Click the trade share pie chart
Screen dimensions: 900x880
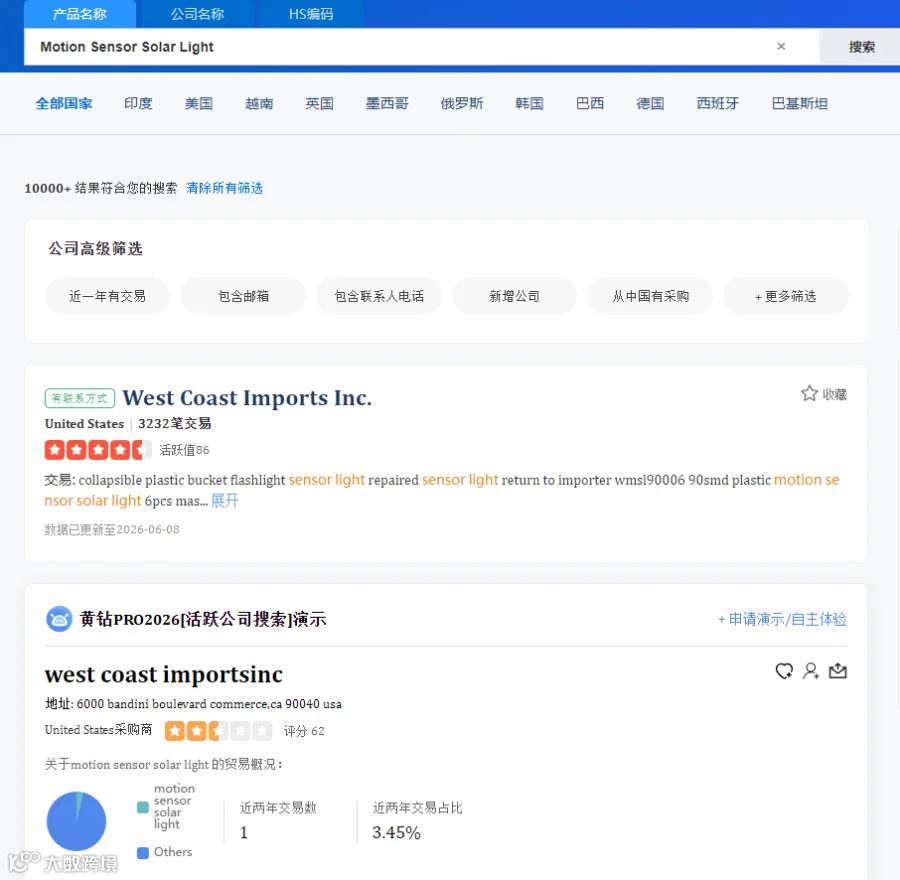point(76,821)
